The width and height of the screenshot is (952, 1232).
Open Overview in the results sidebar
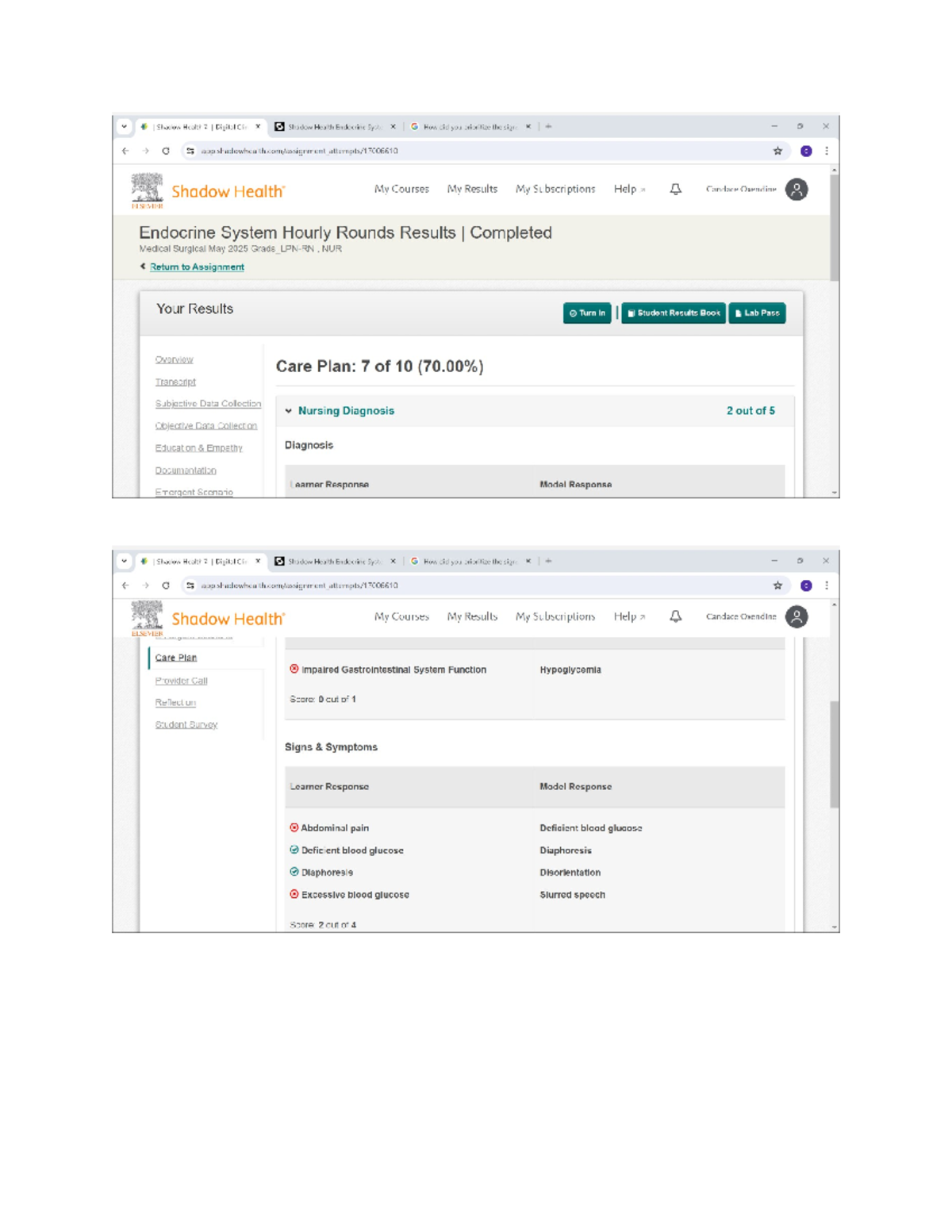(x=174, y=360)
